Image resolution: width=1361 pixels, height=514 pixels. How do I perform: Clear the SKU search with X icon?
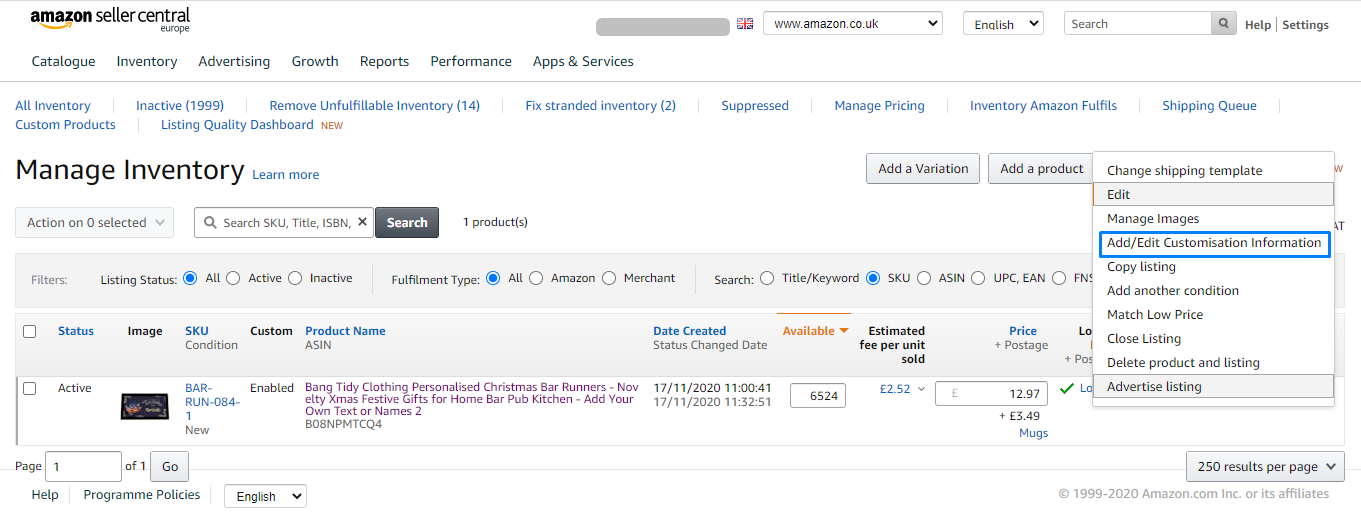click(x=362, y=223)
